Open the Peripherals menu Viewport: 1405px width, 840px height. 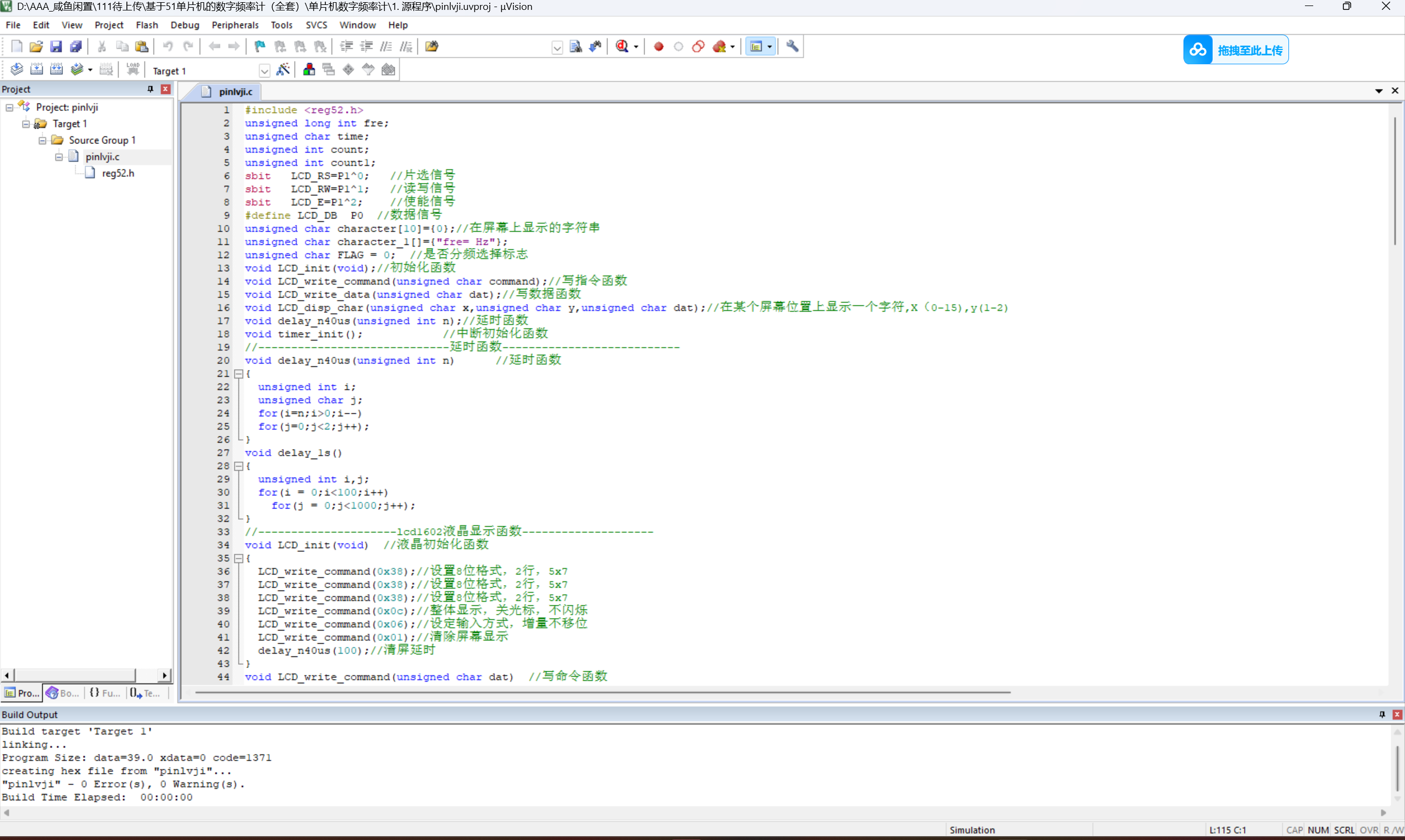[x=235, y=25]
